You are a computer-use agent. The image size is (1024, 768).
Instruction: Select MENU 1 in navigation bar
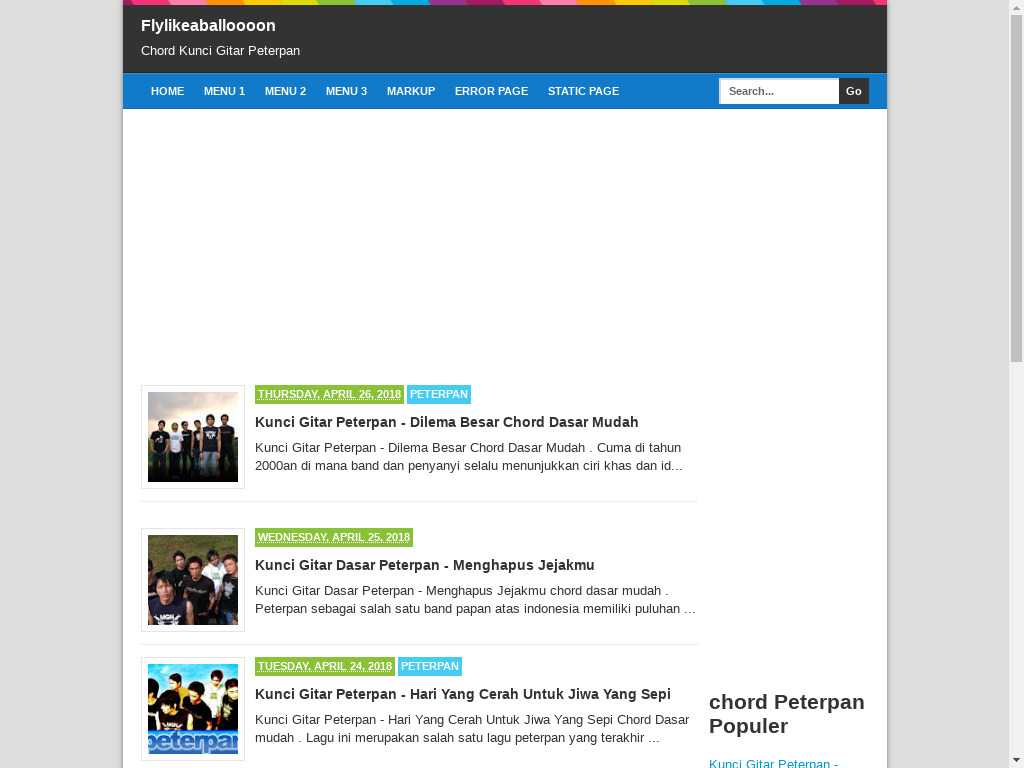[224, 91]
